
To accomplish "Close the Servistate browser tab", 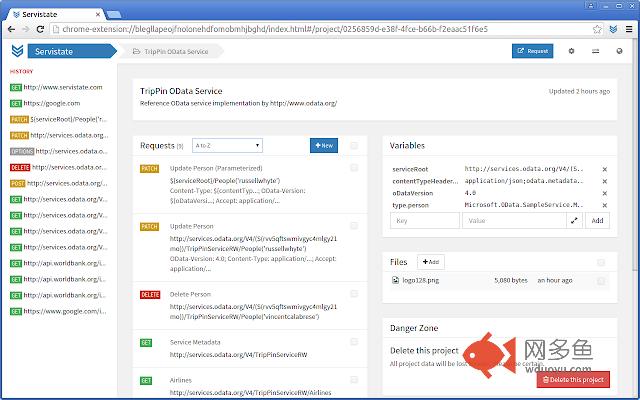I will (x=98, y=14).
